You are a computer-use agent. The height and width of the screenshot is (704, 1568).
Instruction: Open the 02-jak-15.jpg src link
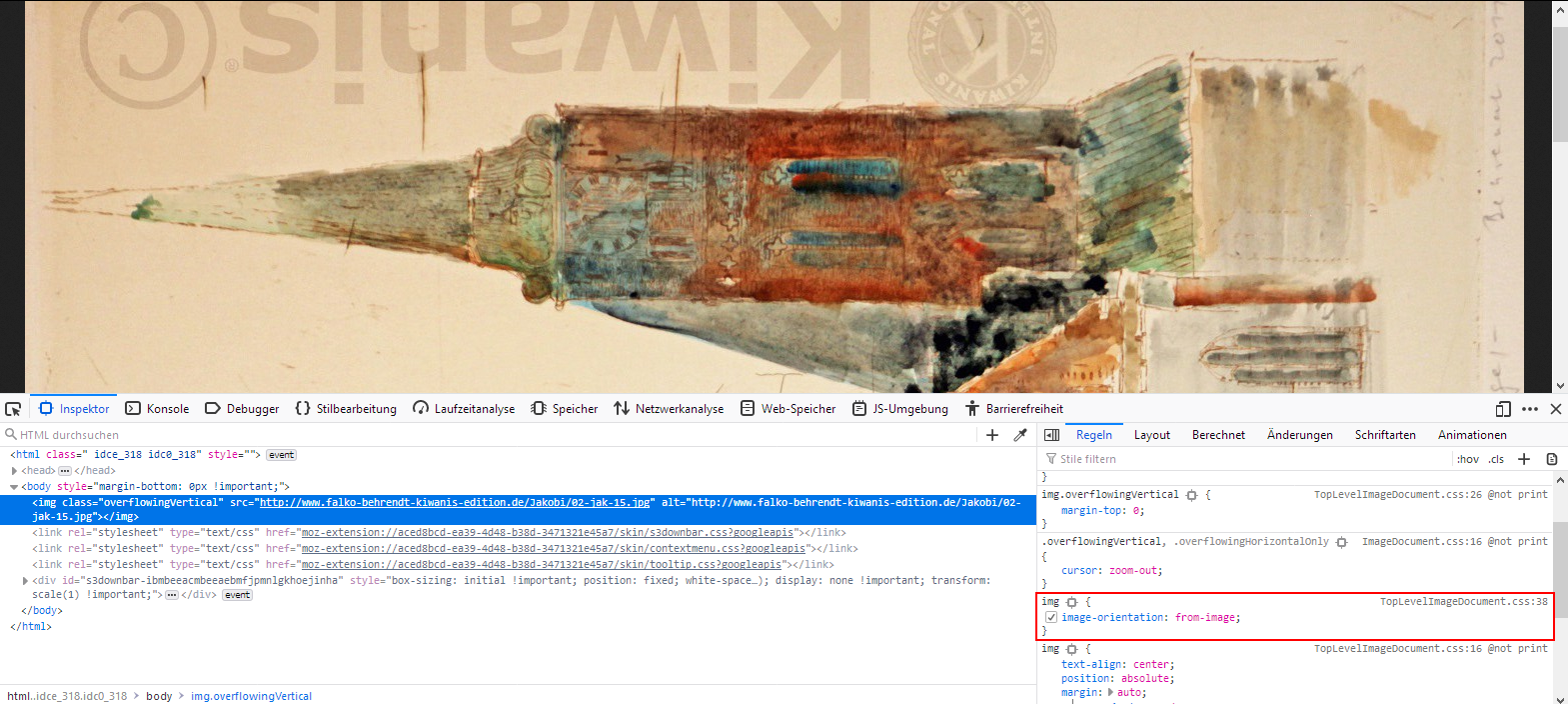coord(457,502)
